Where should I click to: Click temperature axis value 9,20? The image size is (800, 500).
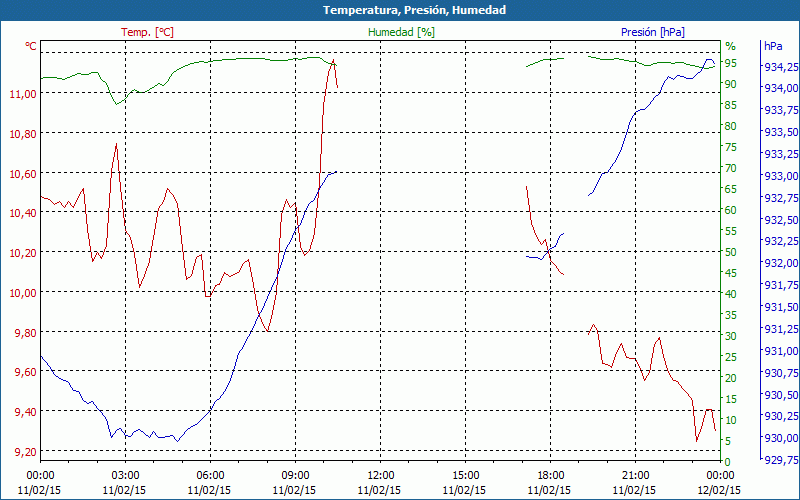(25, 452)
